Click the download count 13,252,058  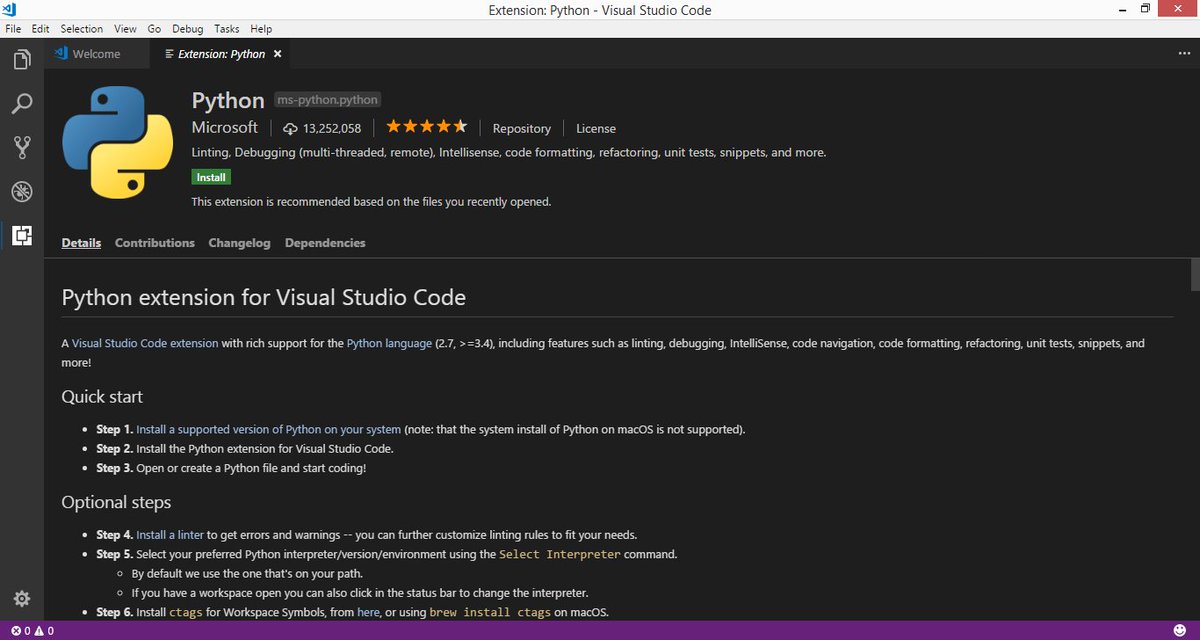click(322, 128)
